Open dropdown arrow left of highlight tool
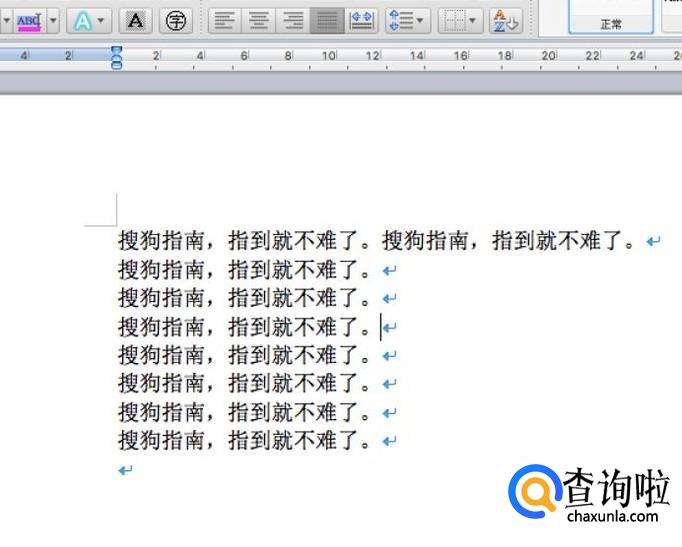 [x=6, y=20]
